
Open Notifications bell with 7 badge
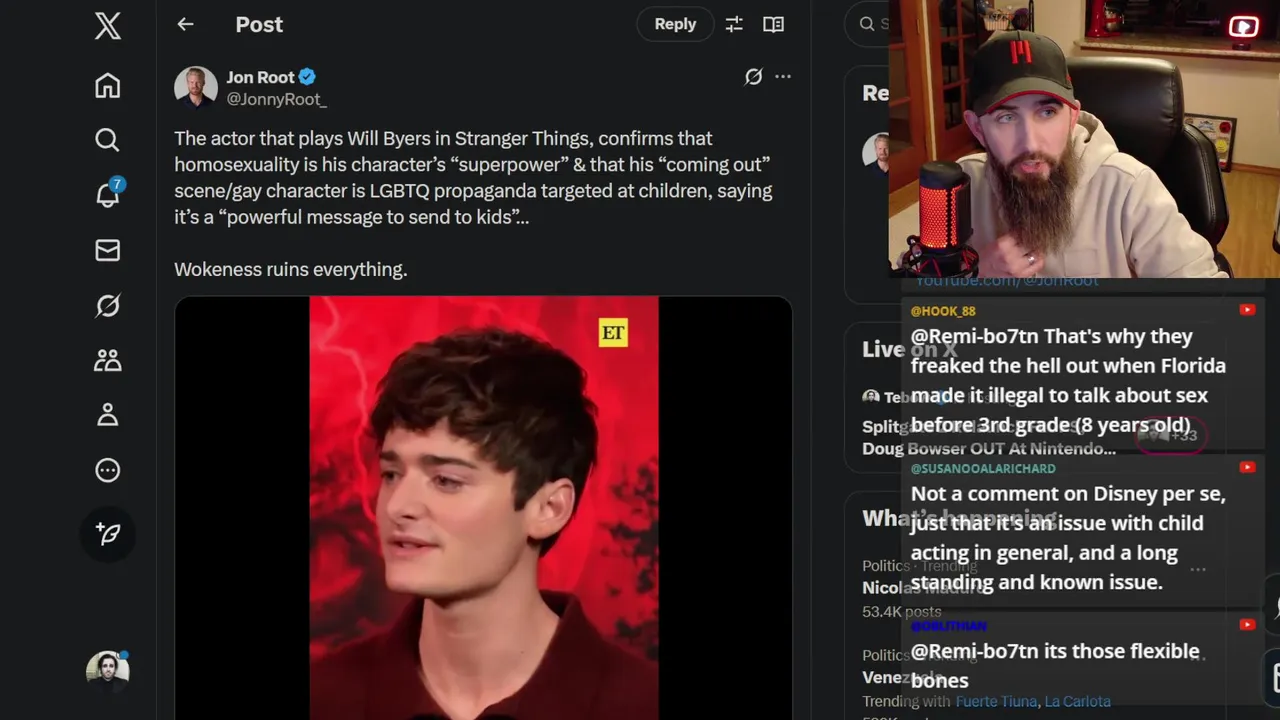pos(108,194)
